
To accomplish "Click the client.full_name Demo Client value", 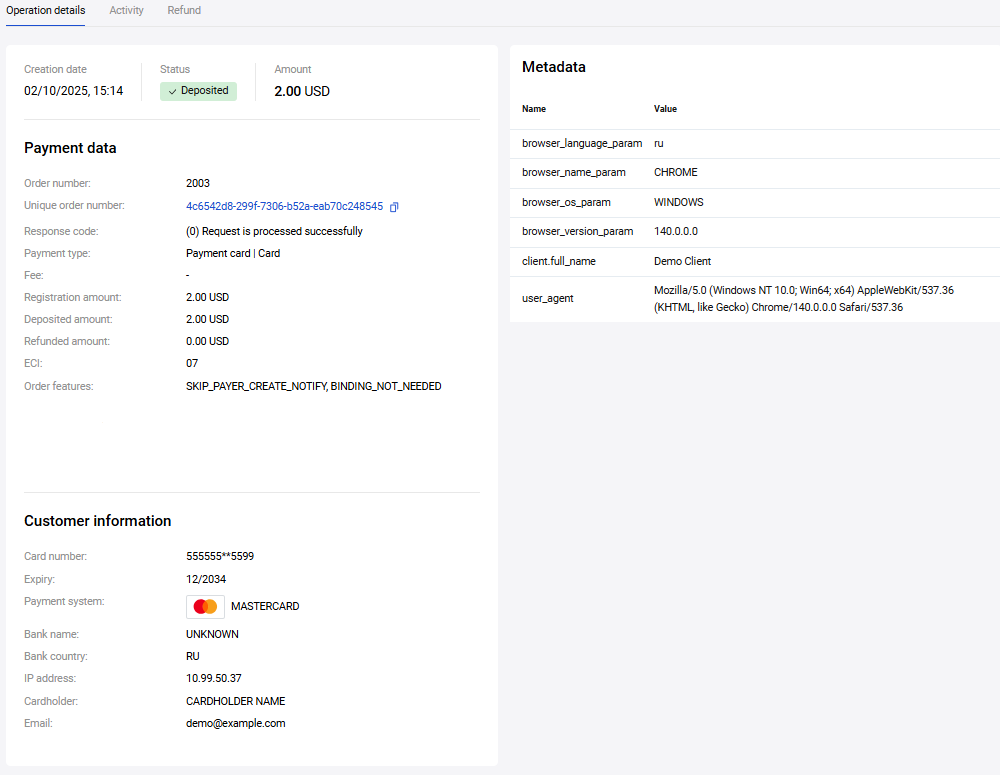I will 682,261.
